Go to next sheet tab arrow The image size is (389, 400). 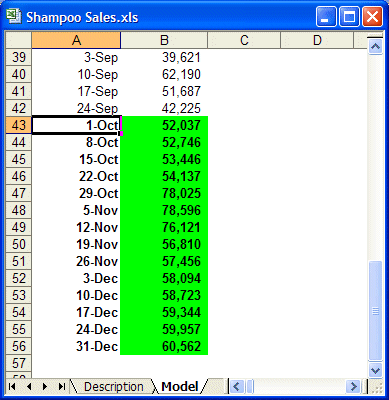click(45, 387)
